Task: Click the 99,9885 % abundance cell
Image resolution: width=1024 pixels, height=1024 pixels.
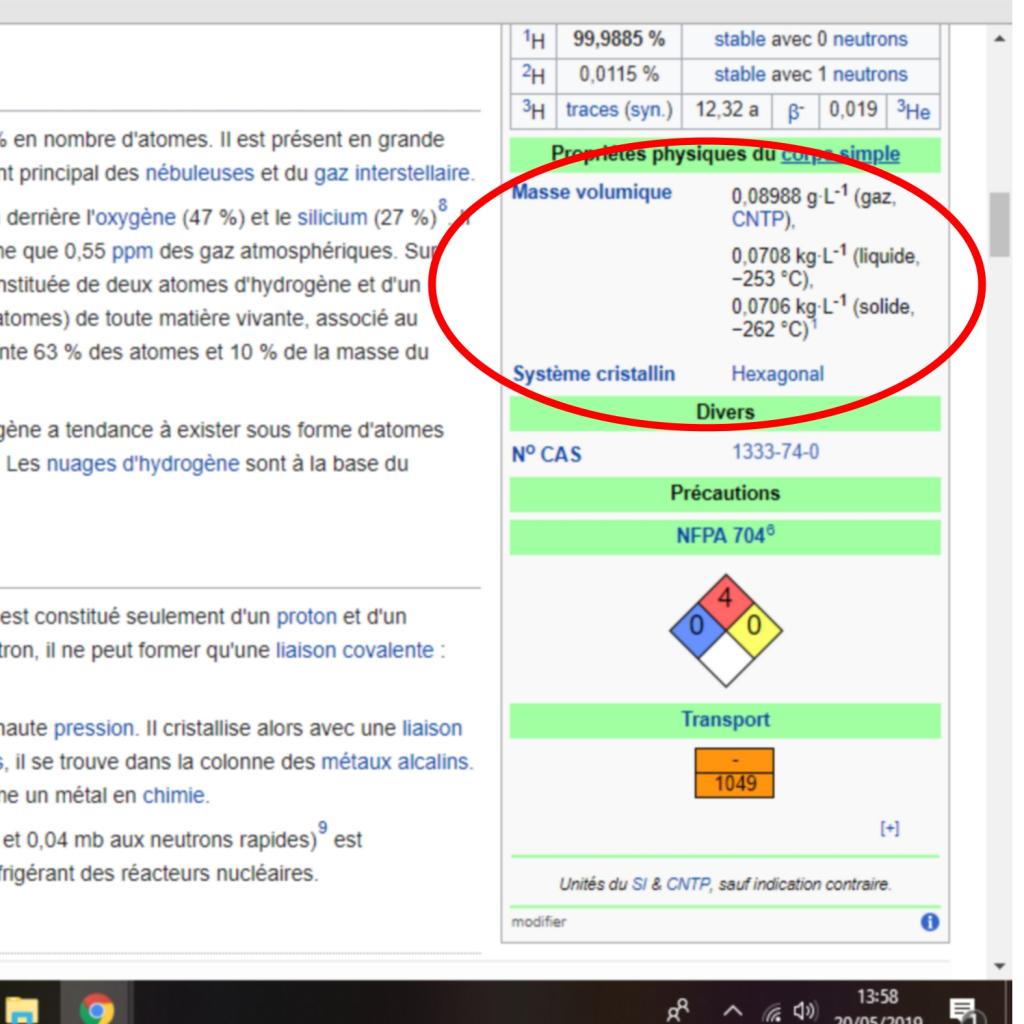Action: 618,40
